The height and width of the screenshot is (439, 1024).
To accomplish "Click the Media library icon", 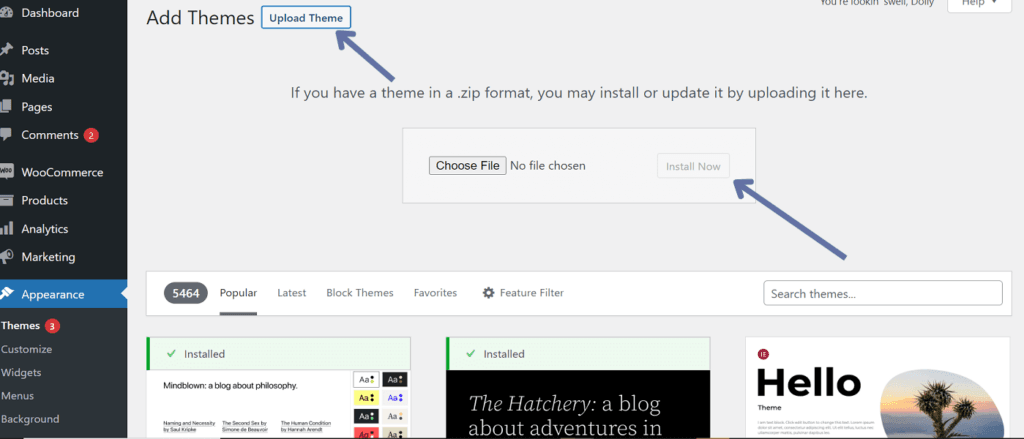I will (x=7, y=78).
